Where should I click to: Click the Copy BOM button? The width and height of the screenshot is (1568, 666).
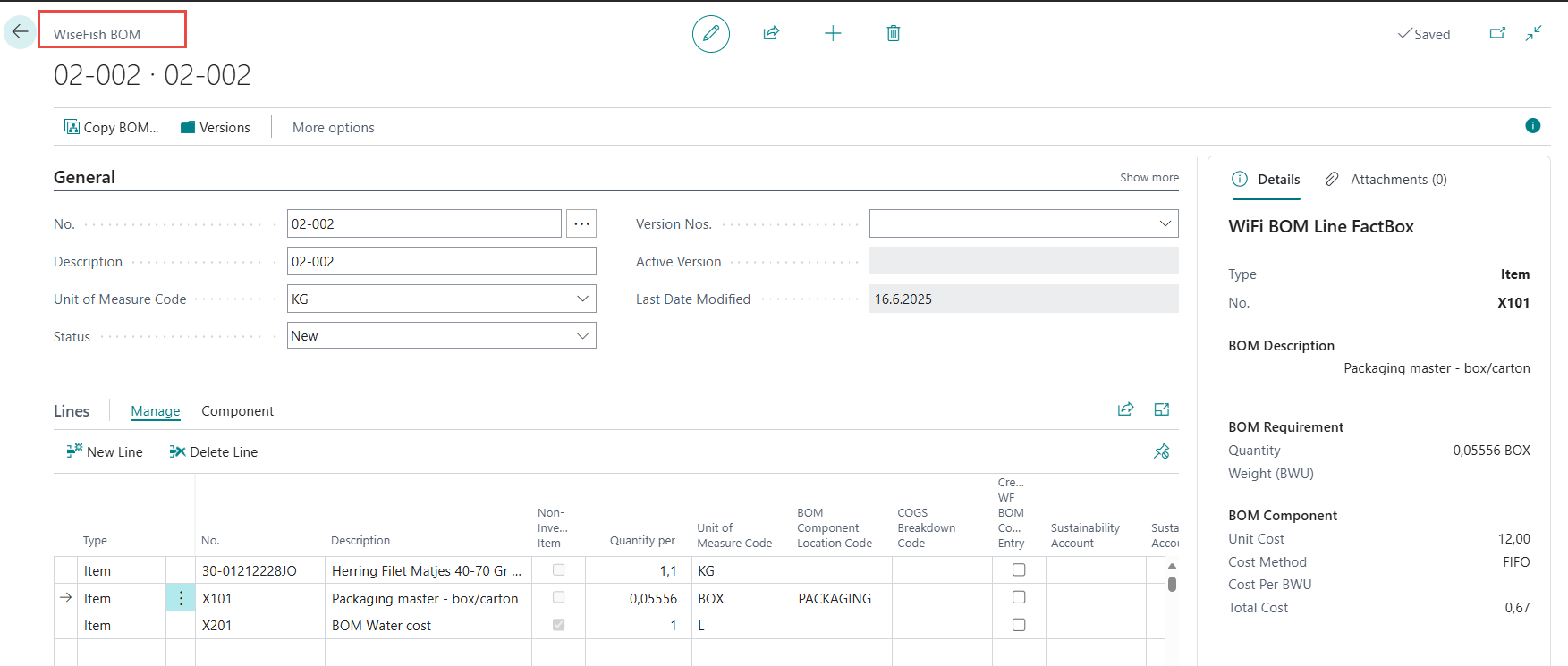pos(112,128)
